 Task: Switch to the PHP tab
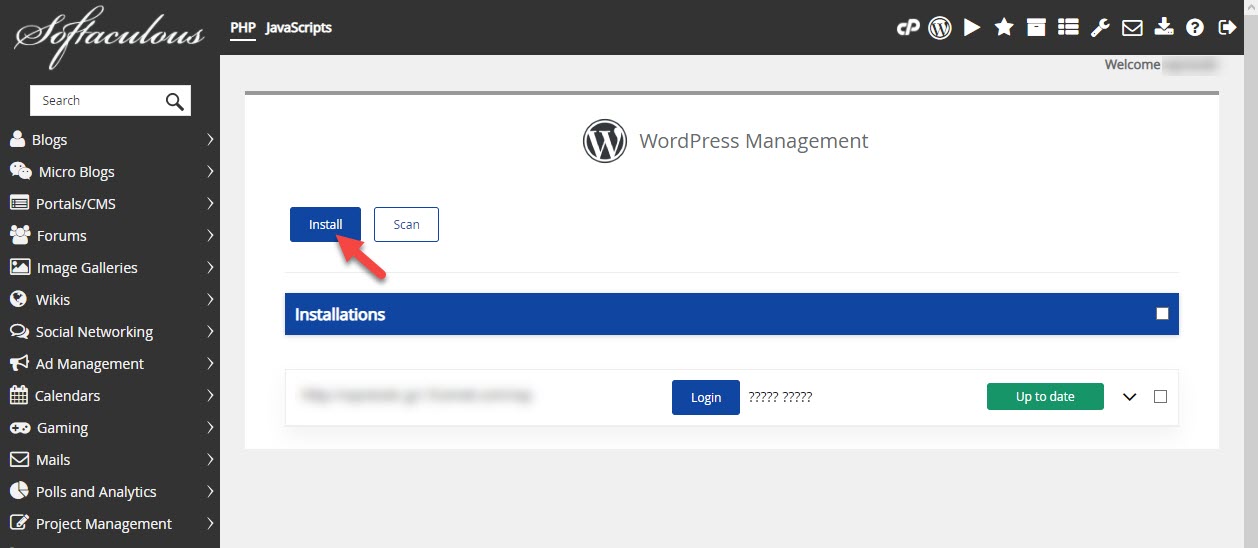(243, 28)
